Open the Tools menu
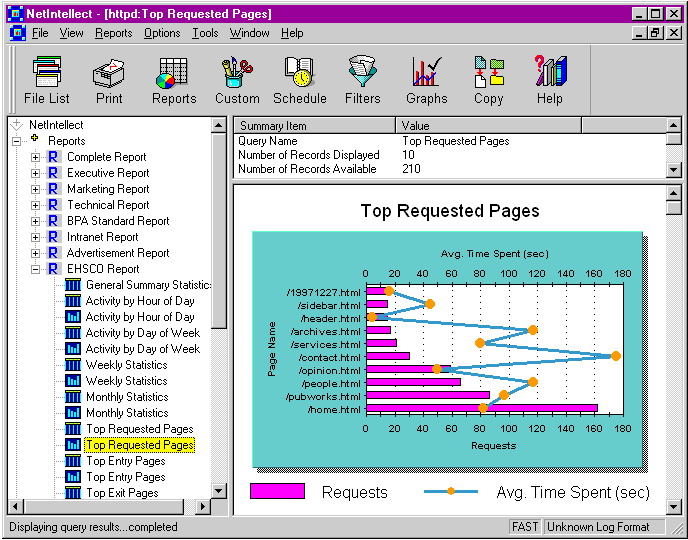This screenshot has width=688, height=540. 205,33
